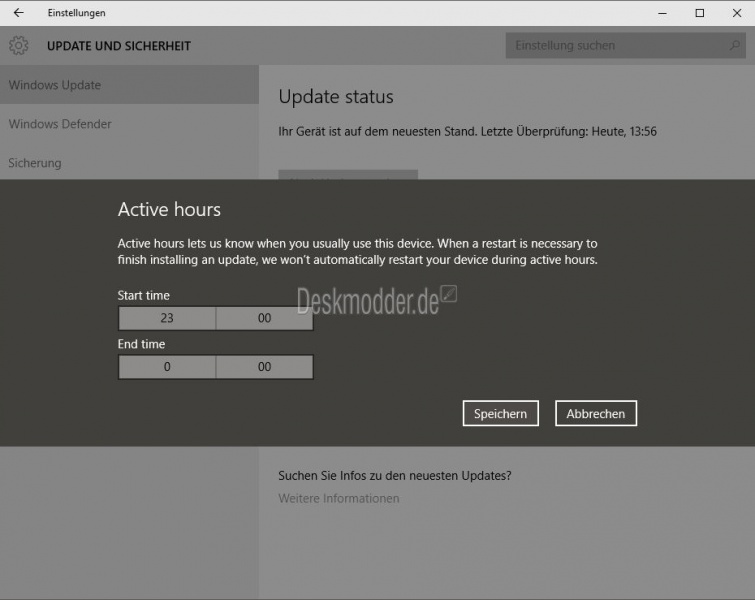Close the Einstellungen window
This screenshot has height=600, width=755.
point(737,13)
